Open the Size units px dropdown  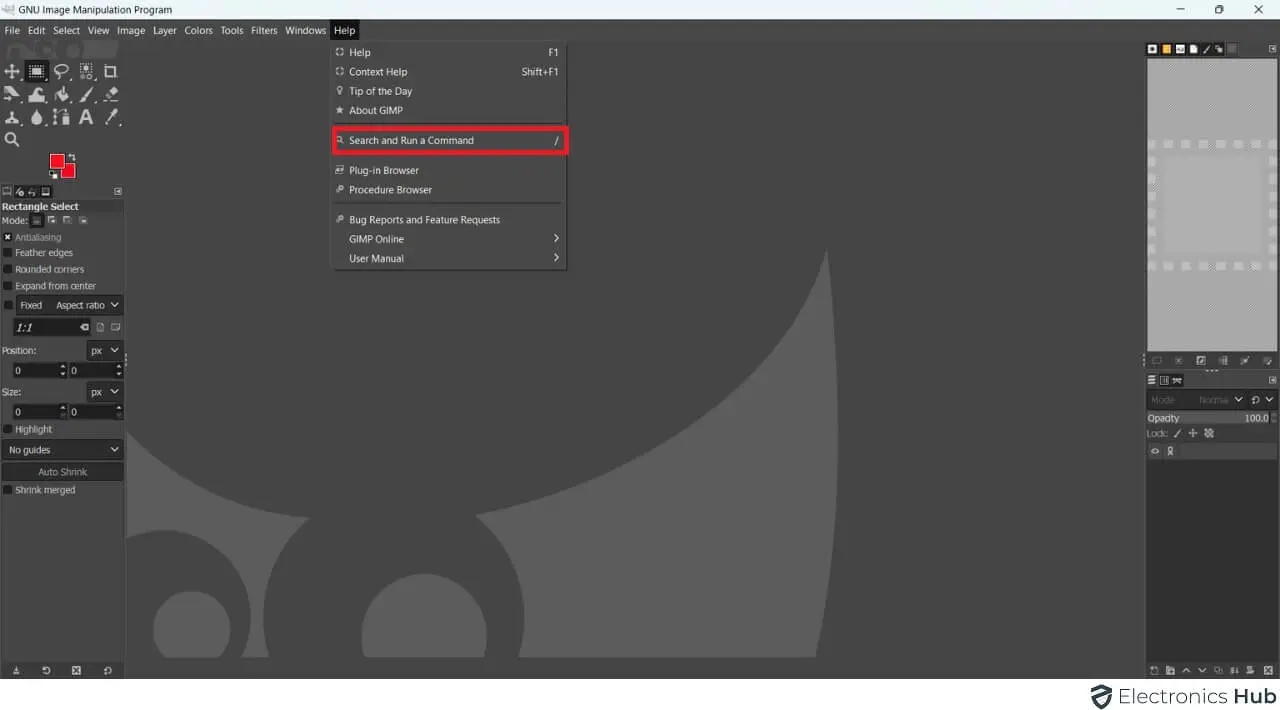(x=105, y=391)
